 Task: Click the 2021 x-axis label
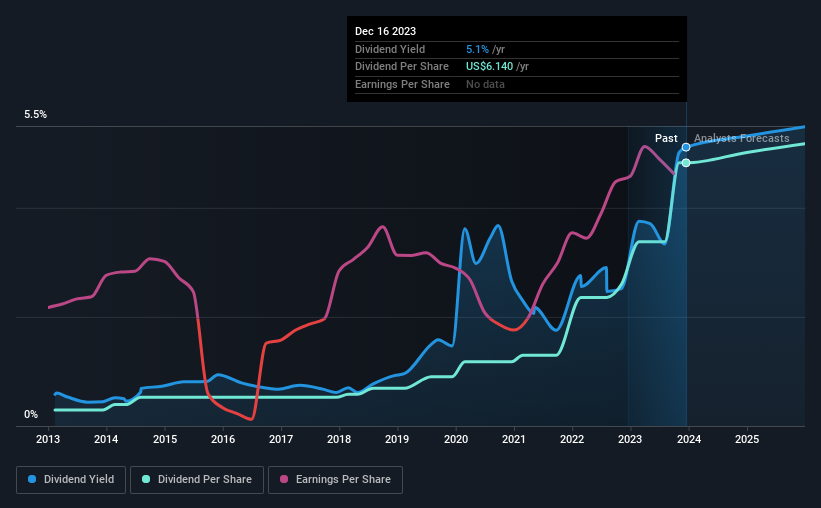coord(514,439)
